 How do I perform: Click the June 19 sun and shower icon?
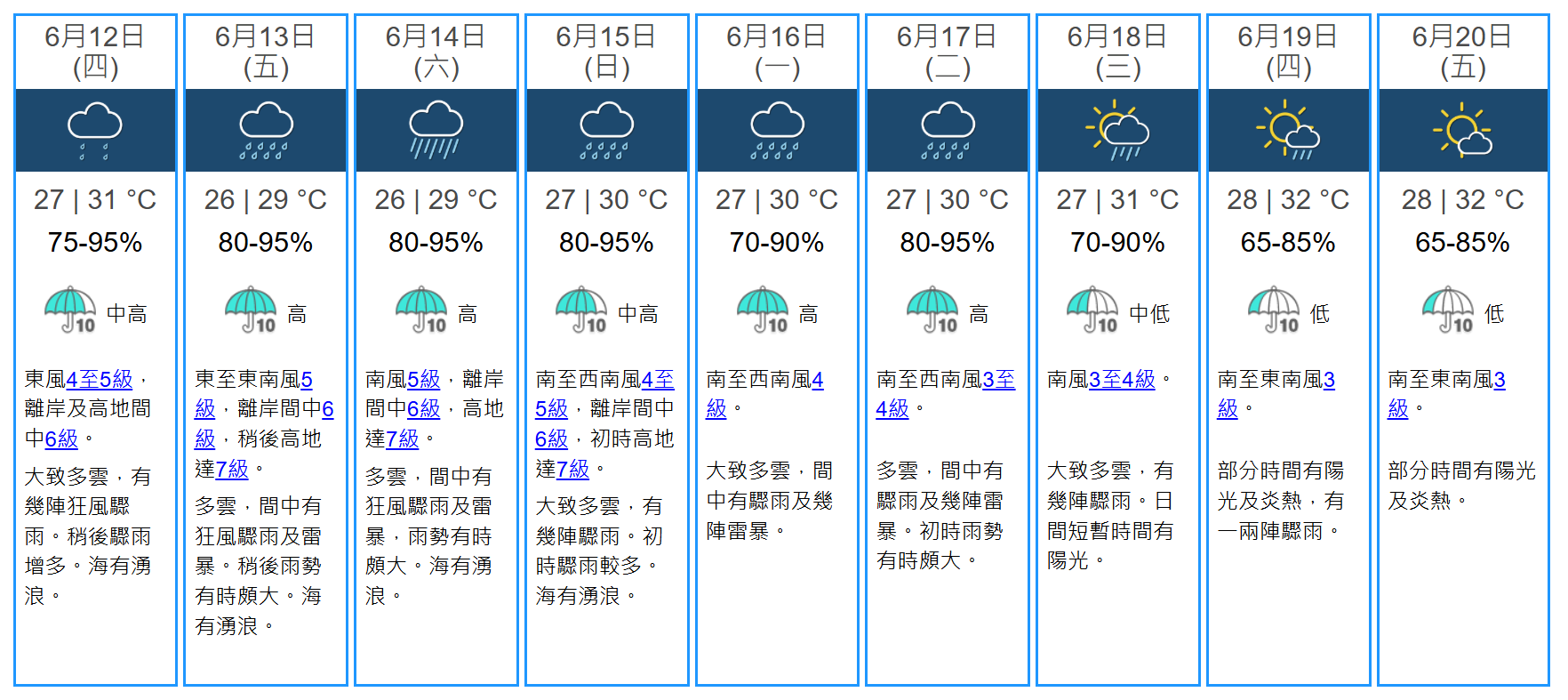1288,130
